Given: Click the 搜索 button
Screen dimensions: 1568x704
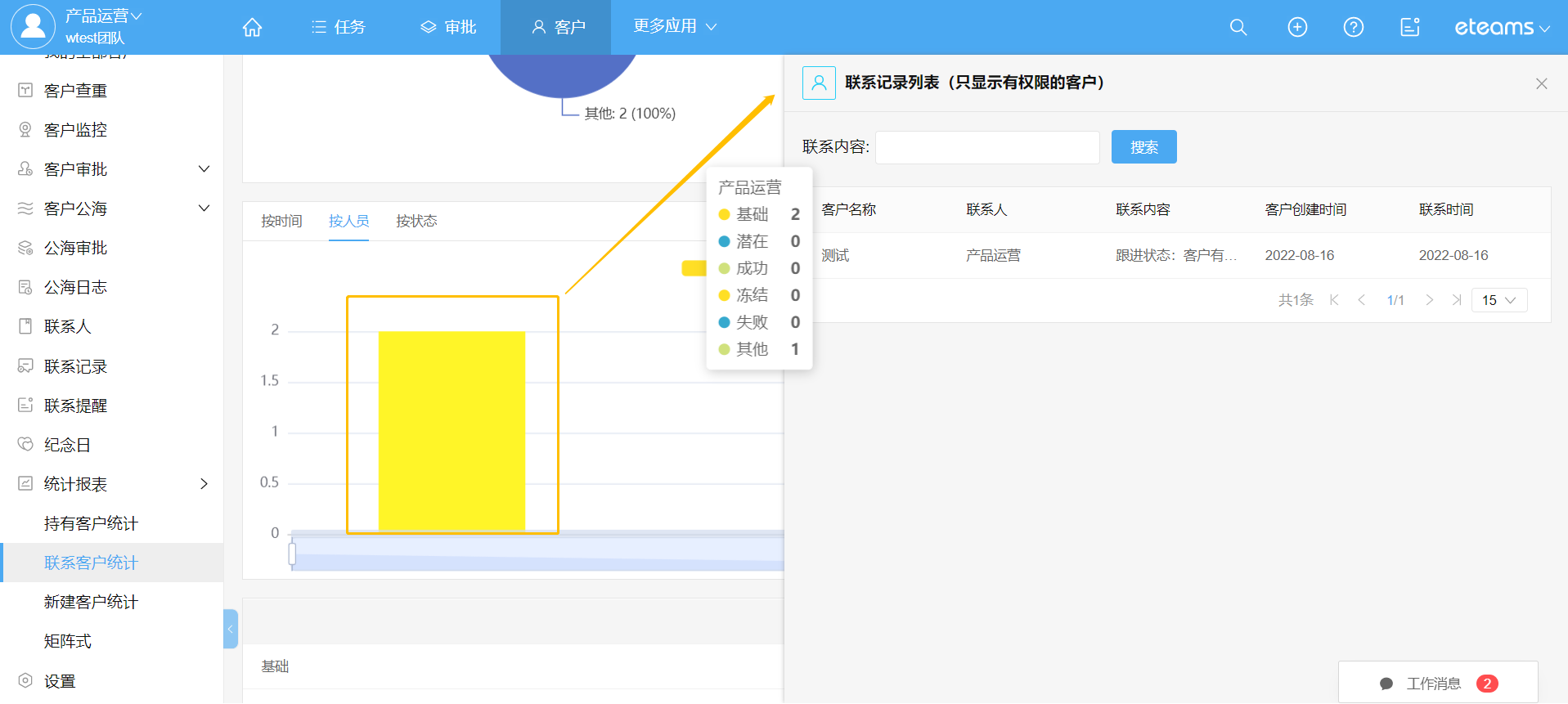Looking at the screenshot, I should point(1143,147).
